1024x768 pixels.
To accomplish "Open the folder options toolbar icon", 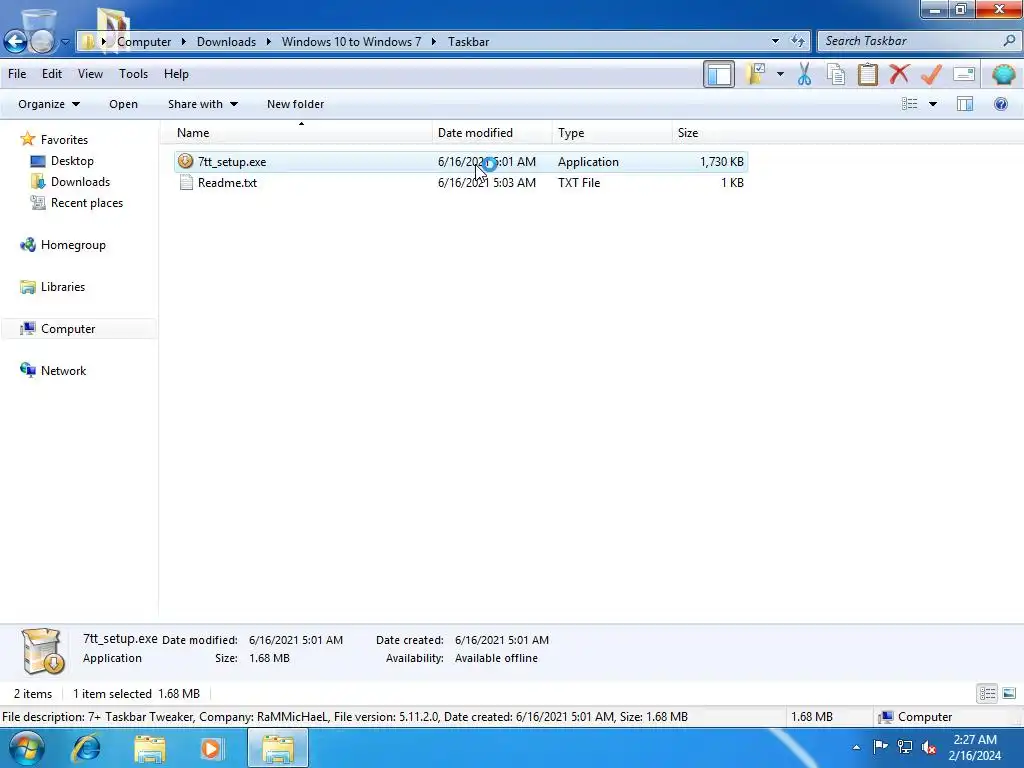I will tap(756, 74).
